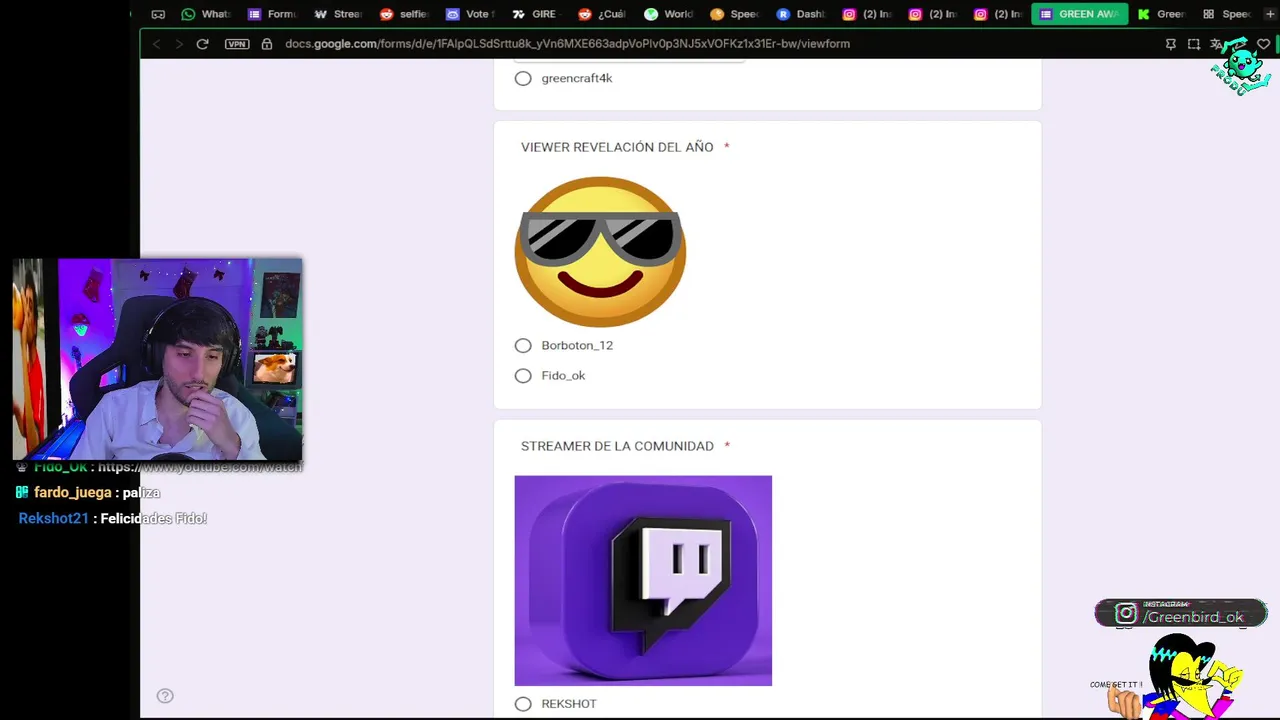Screen dimensions: 1280x720
Task: Click Rekshot21 username in chat
Action: click(54, 519)
